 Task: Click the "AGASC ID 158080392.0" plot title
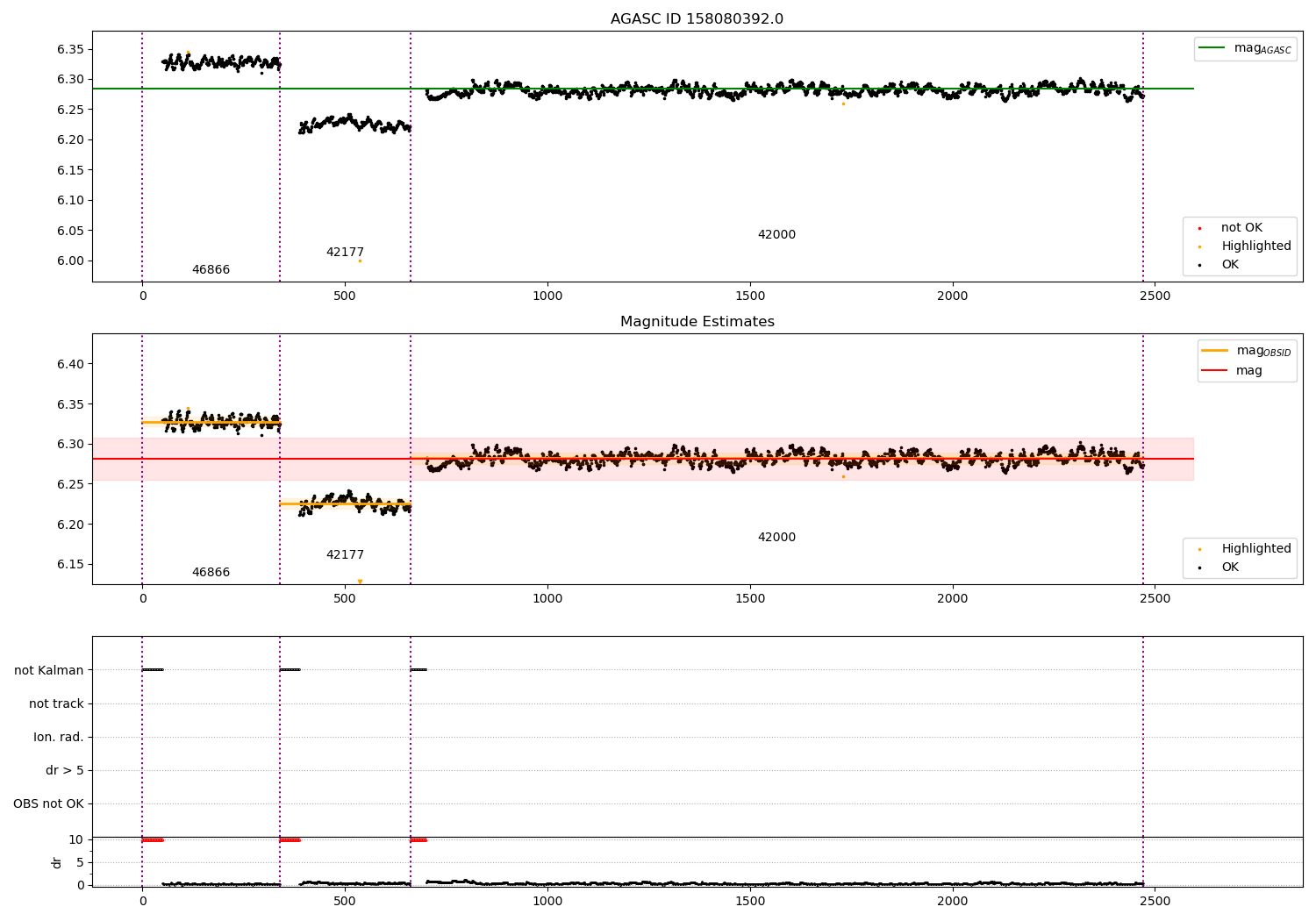click(697, 19)
